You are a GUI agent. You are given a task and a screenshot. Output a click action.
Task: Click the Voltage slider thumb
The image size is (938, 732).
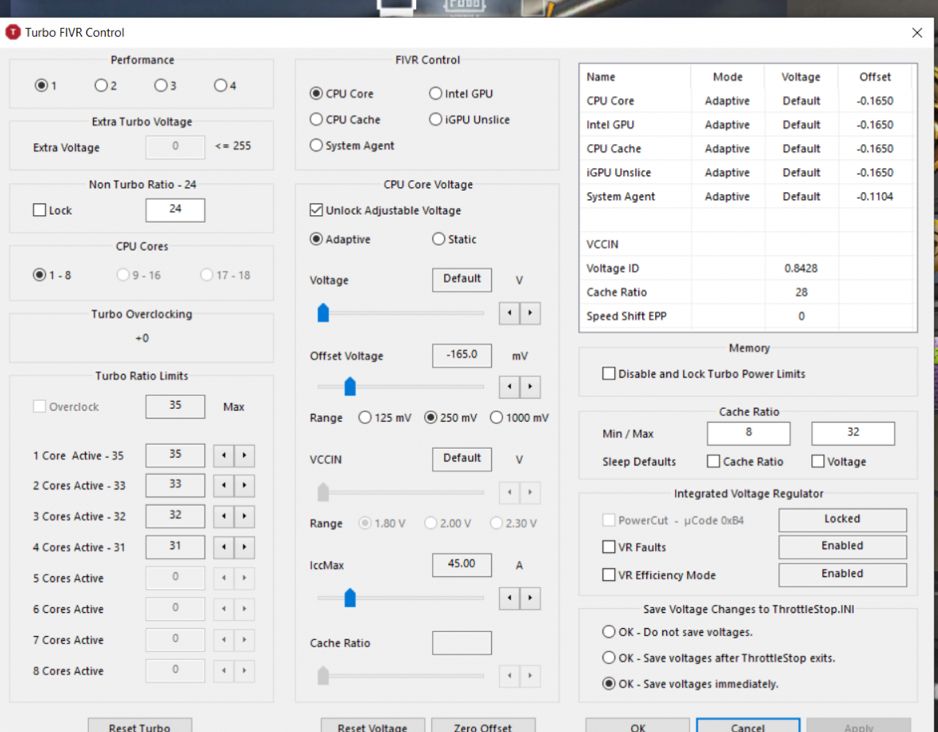point(323,313)
